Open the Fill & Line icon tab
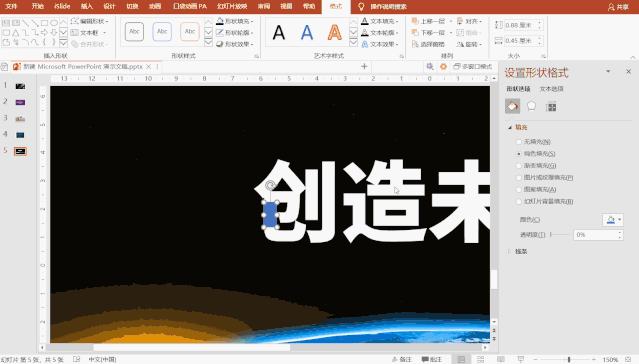The width and height of the screenshot is (639, 364). tap(513, 106)
